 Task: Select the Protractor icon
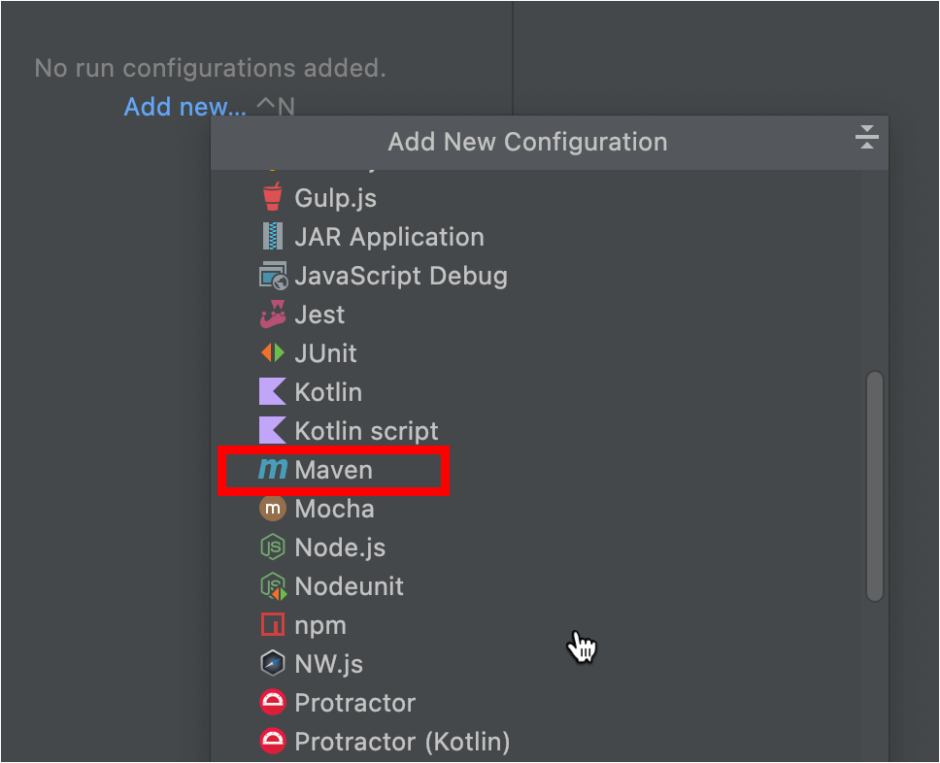(x=271, y=702)
